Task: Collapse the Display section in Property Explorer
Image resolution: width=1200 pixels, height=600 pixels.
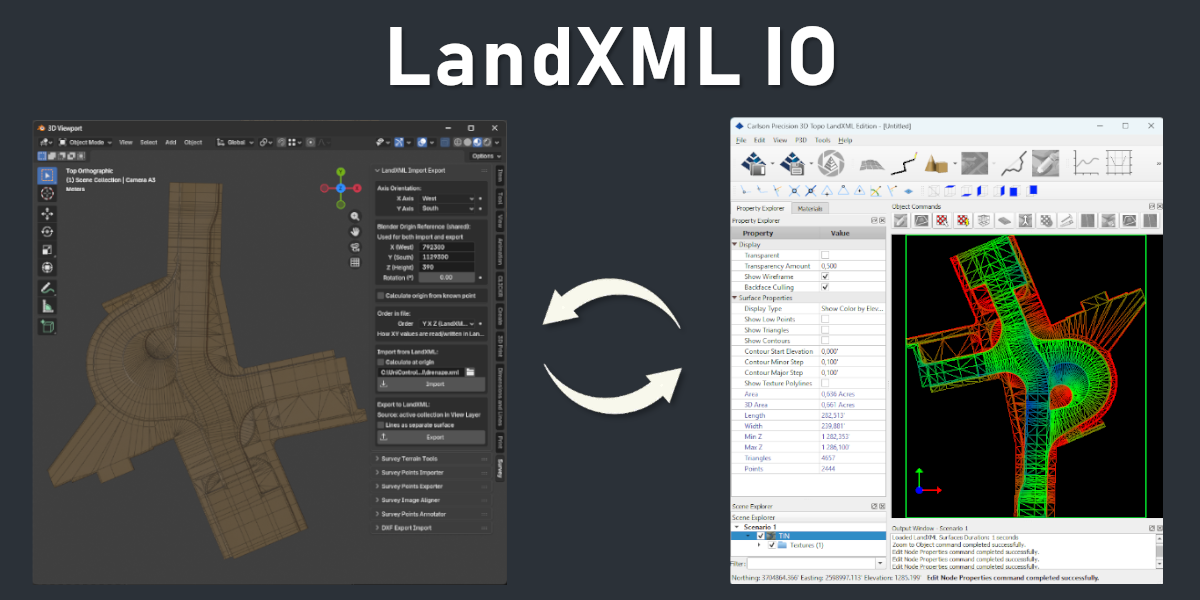Action: click(x=736, y=244)
